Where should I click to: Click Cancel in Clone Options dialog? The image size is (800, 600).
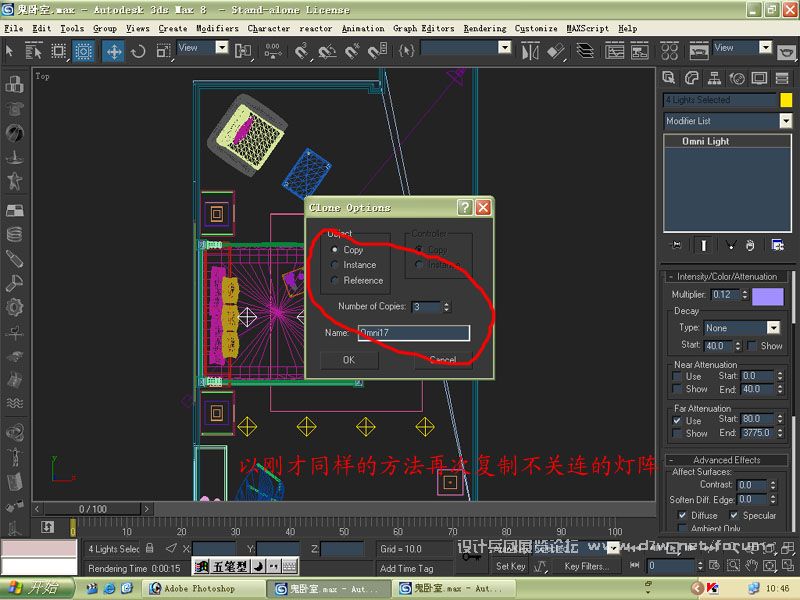pos(443,360)
